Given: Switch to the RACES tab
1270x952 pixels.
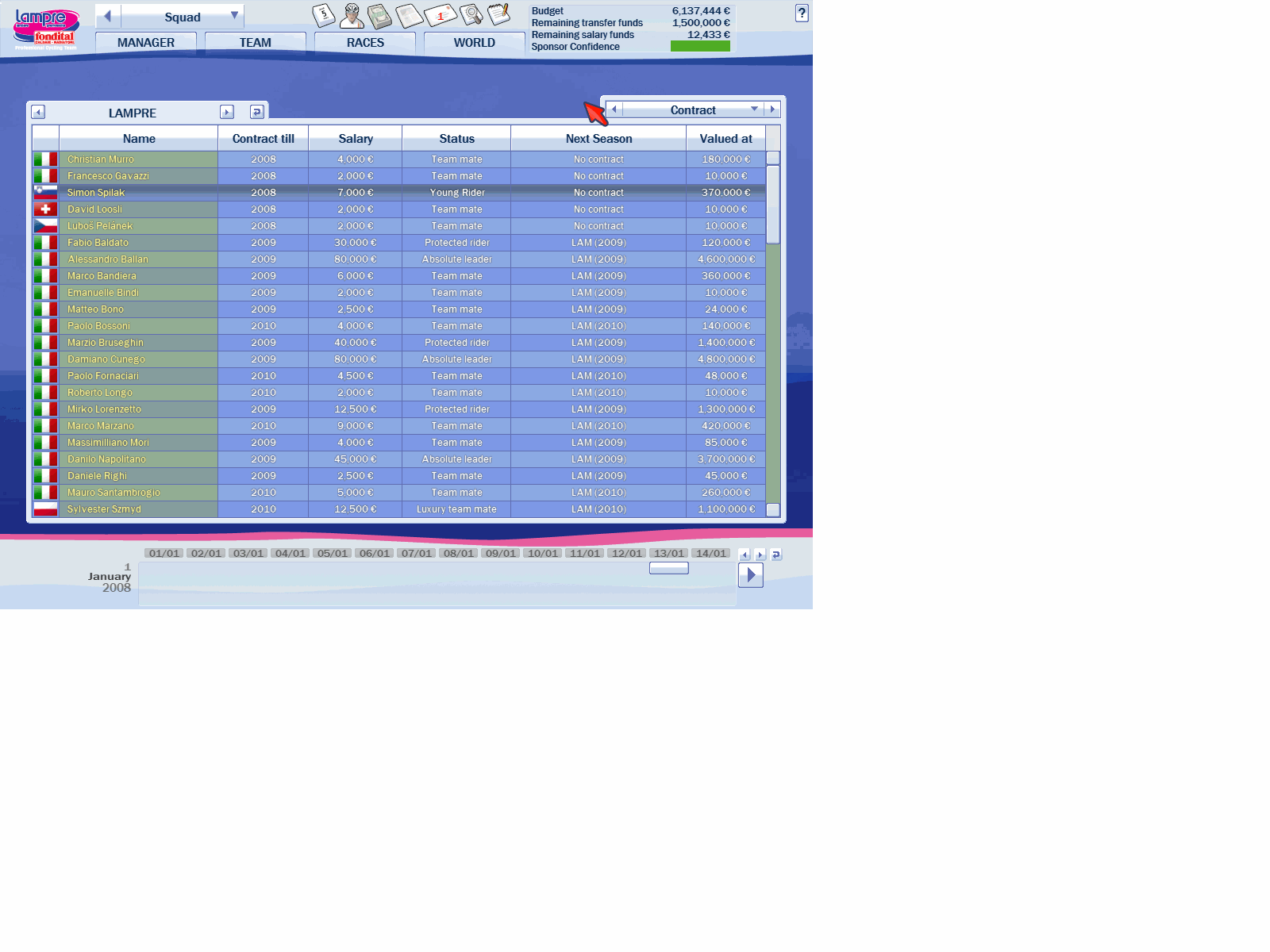Looking at the screenshot, I should click(x=365, y=43).
